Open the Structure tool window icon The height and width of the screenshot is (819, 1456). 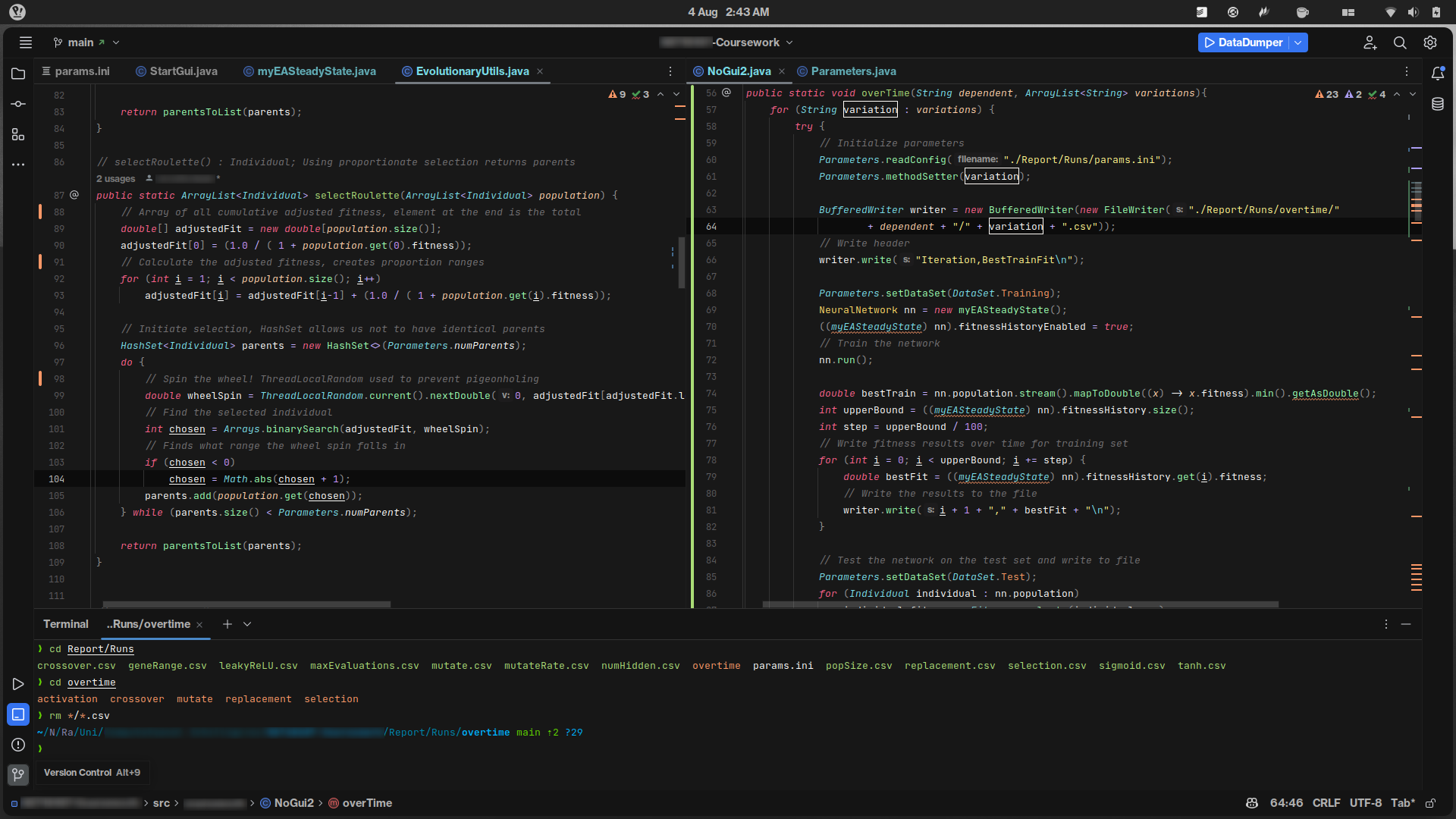click(x=18, y=134)
